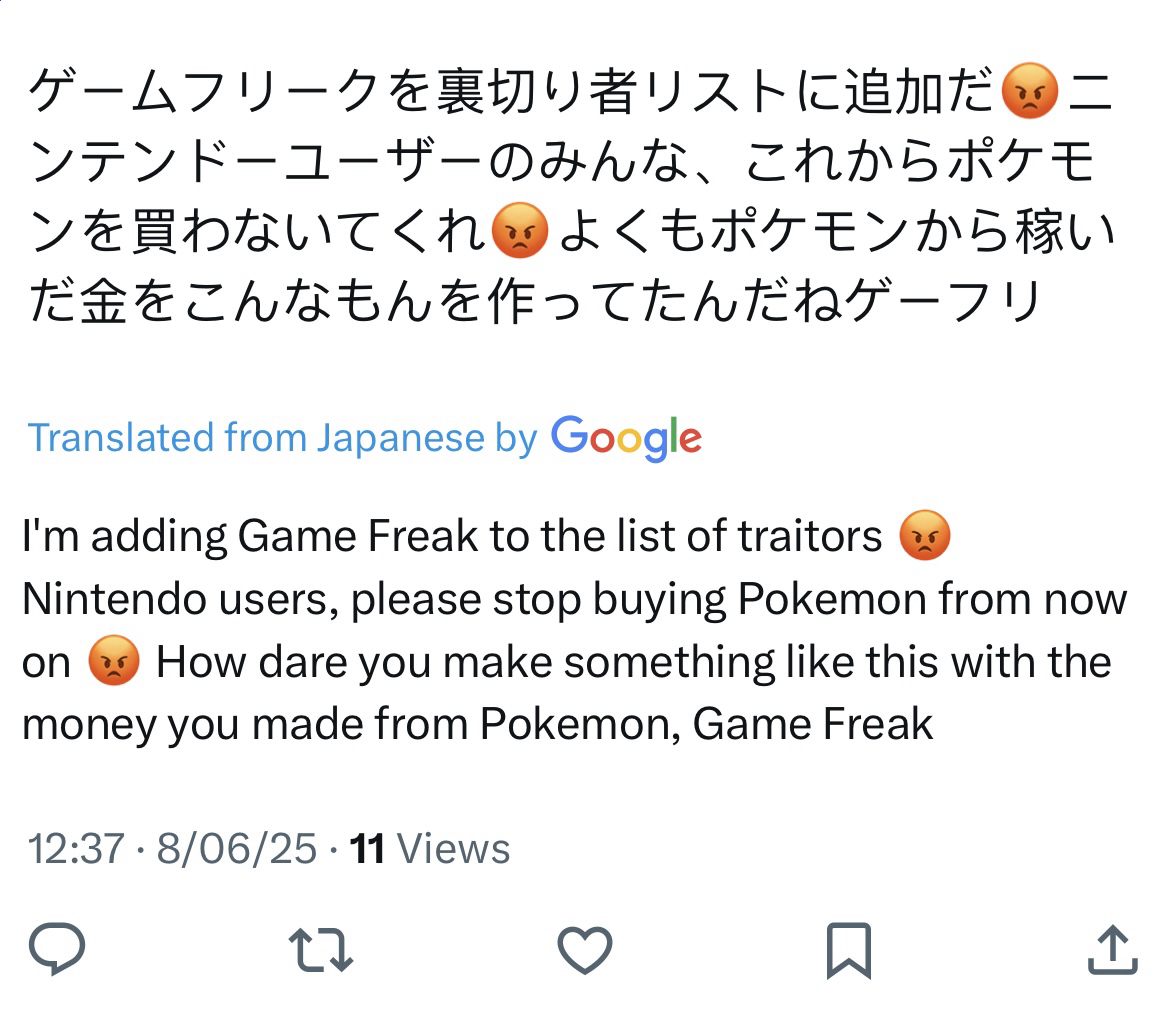Click the angry emoji after 追加だ
This screenshot has width=1170, height=1024.
coord(1030,91)
